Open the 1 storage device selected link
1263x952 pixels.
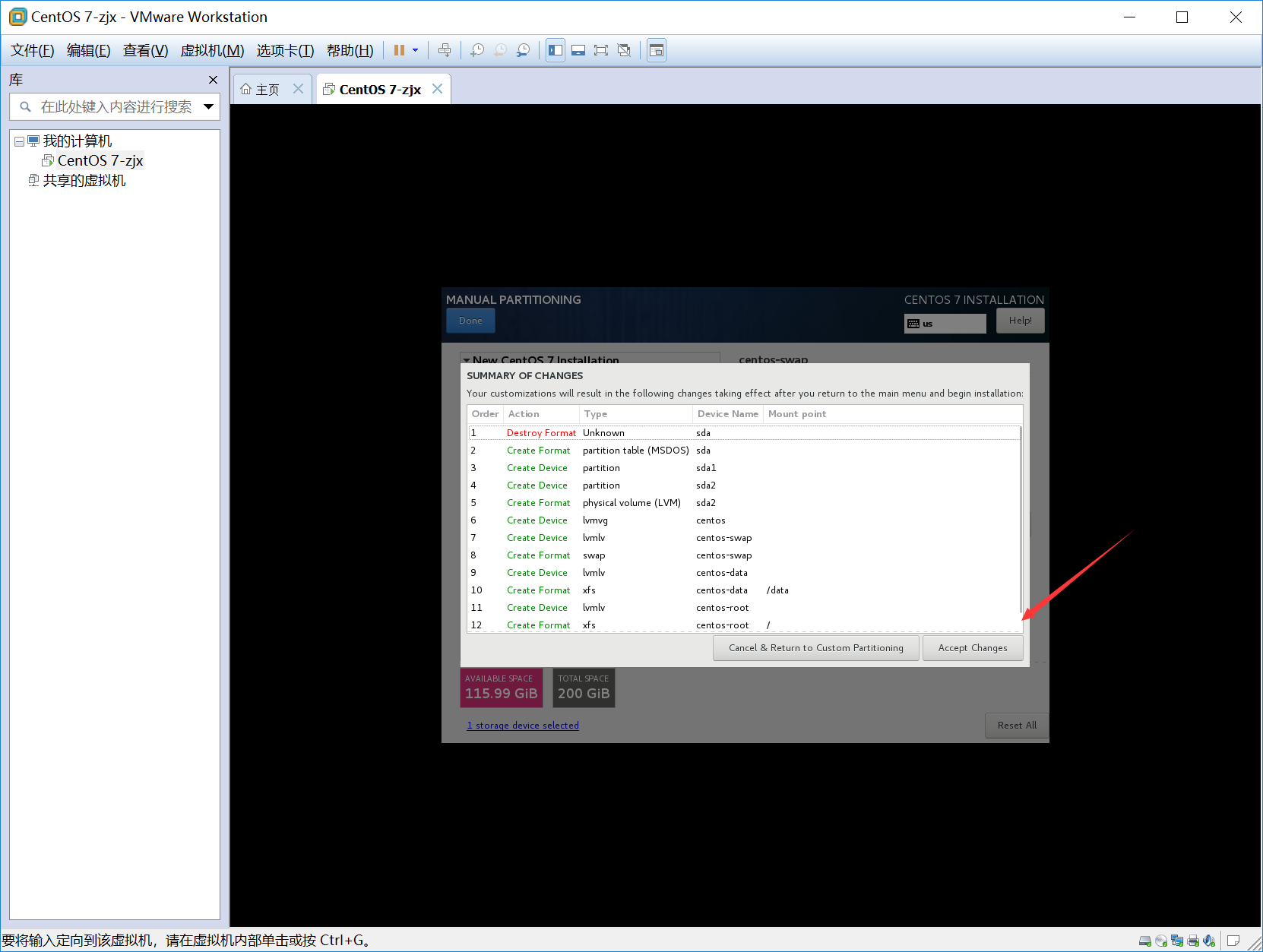[523, 726]
